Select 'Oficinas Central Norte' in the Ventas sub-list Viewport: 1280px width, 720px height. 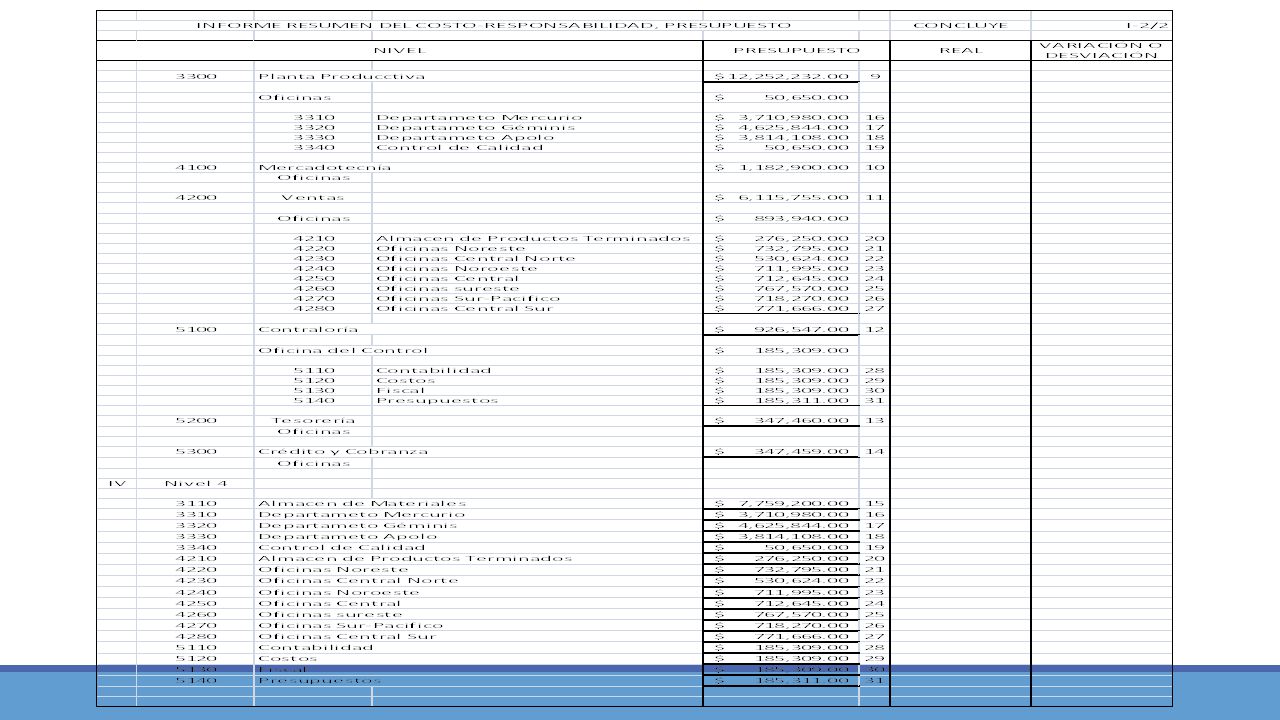coord(475,258)
